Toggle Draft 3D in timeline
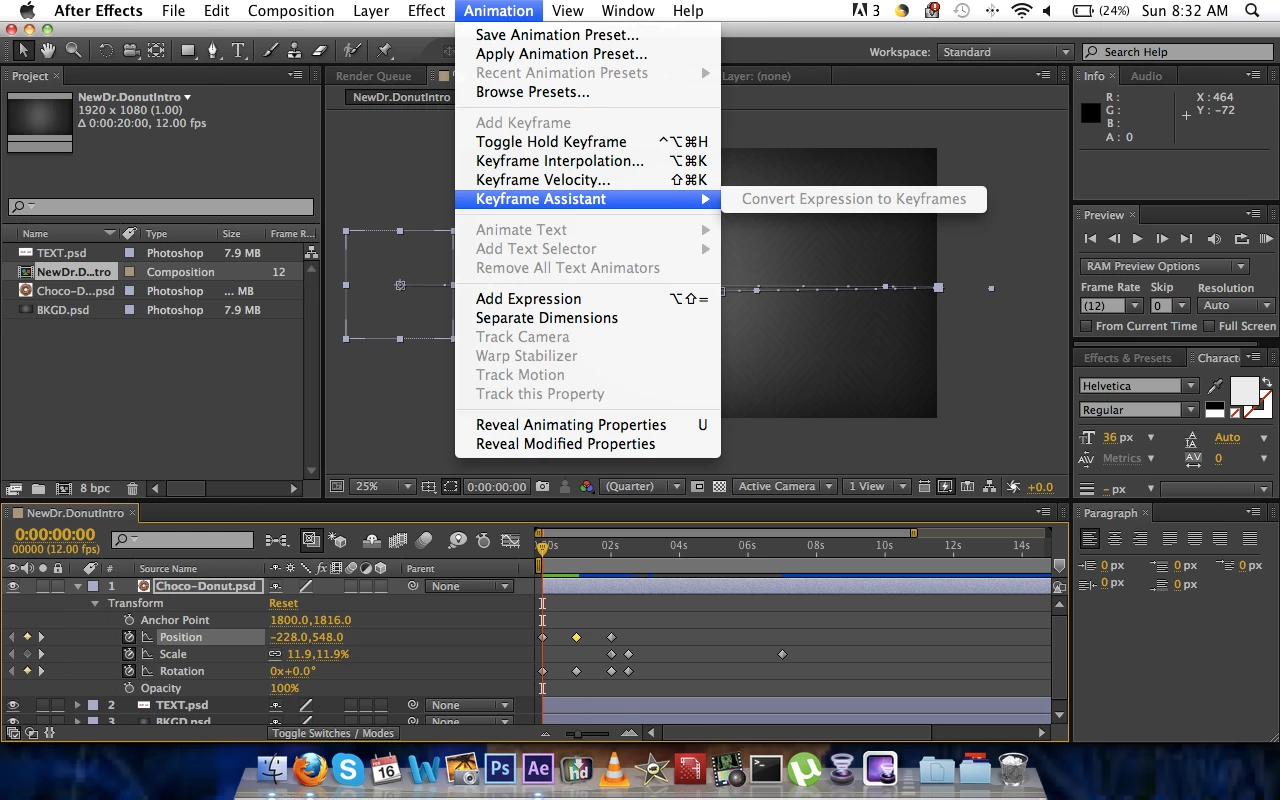Viewport: 1280px width, 800px height. tap(338, 540)
